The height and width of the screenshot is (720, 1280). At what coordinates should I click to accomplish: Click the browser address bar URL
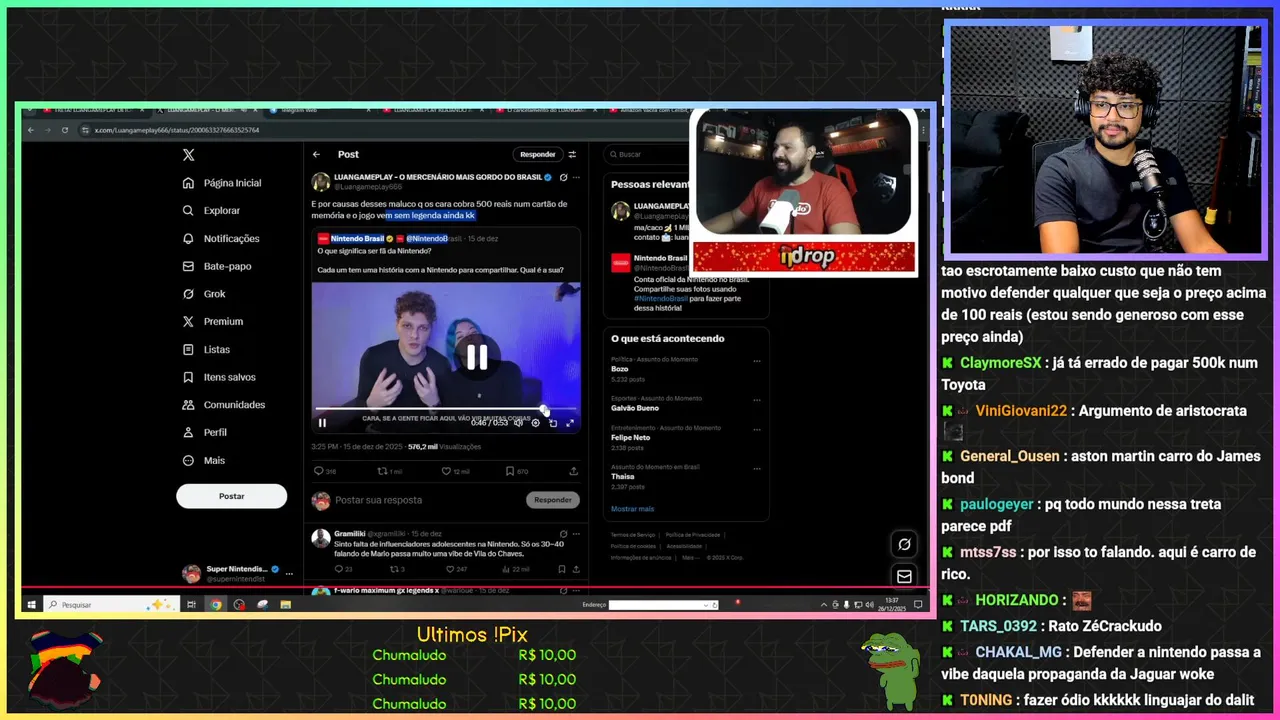click(x=177, y=130)
